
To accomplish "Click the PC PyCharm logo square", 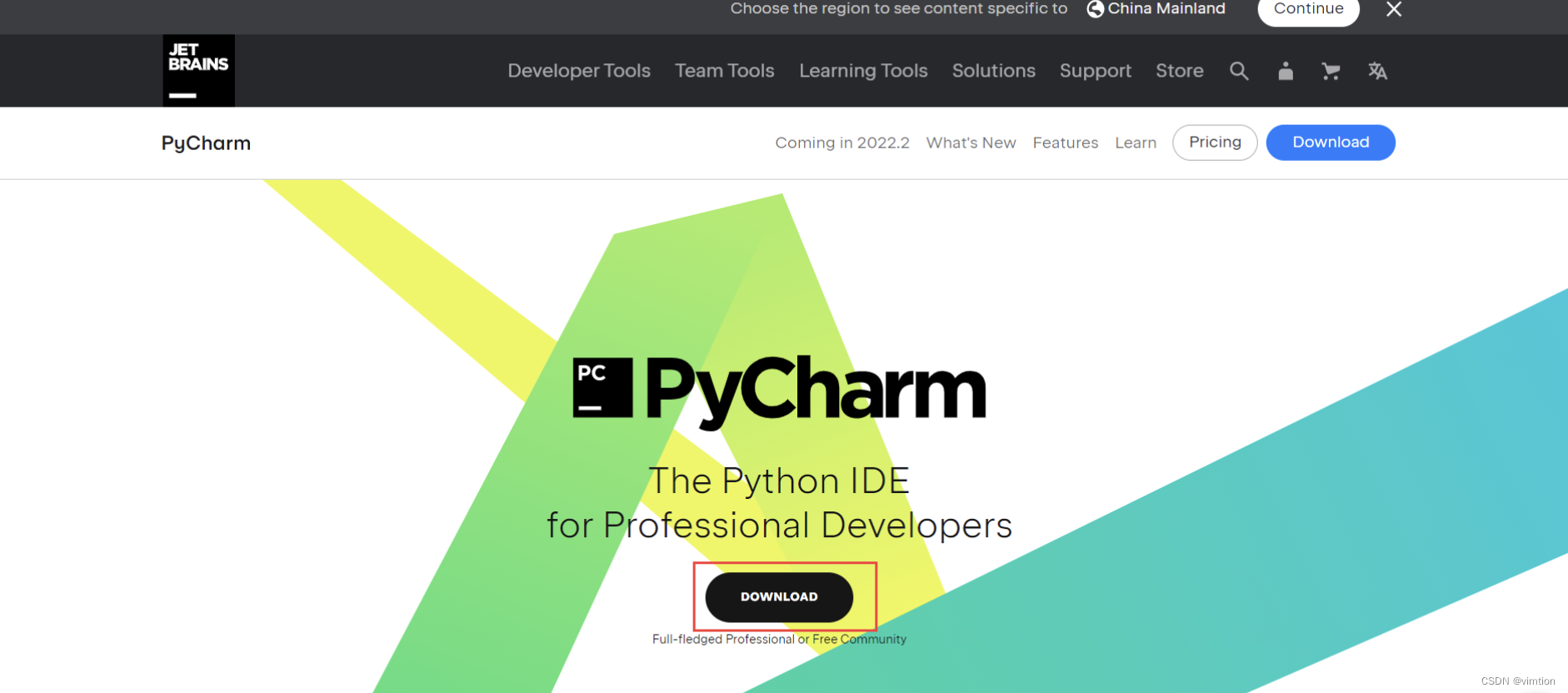I will click(603, 387).
